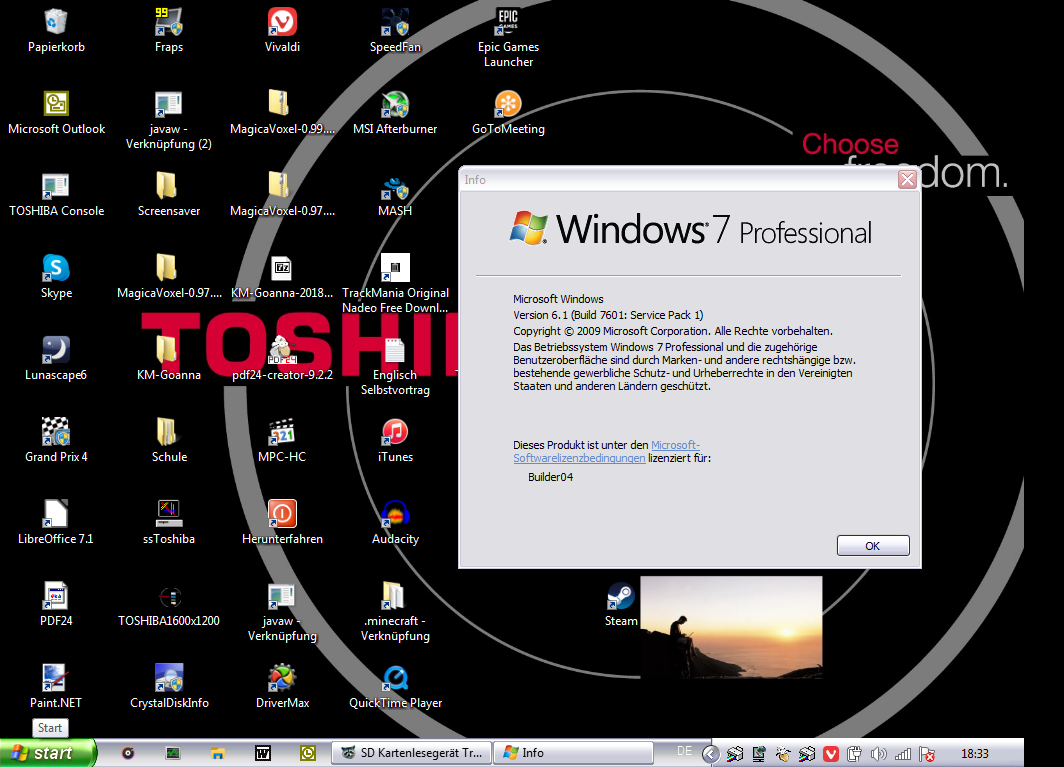Click the green start button
Screen dimensions: 1064x767
click(48, 753)
